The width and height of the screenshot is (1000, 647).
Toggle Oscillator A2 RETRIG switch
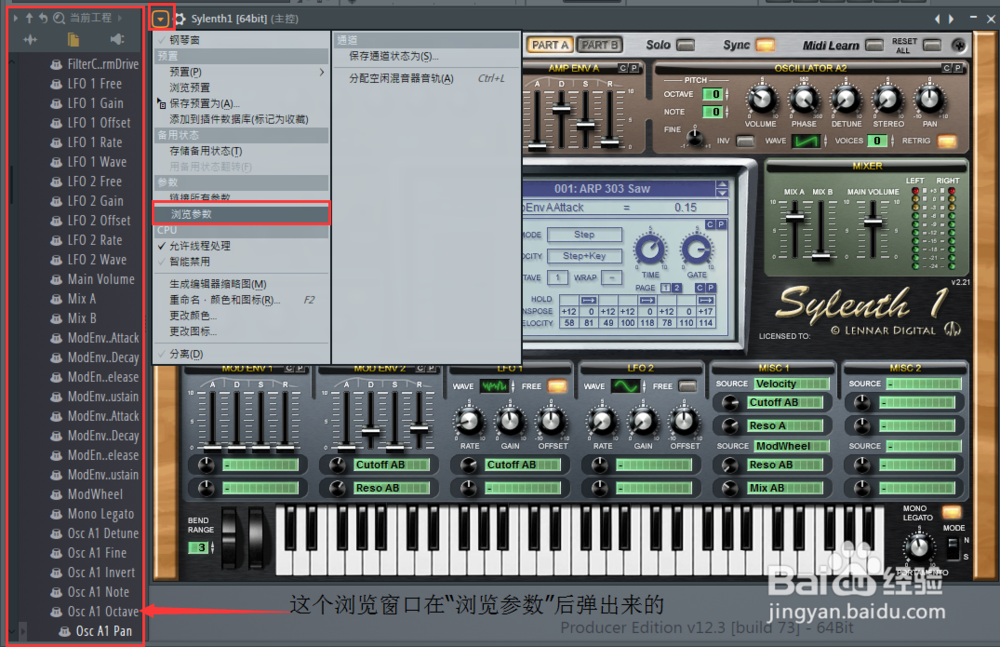pyautogui.click(x=947, y=141)
